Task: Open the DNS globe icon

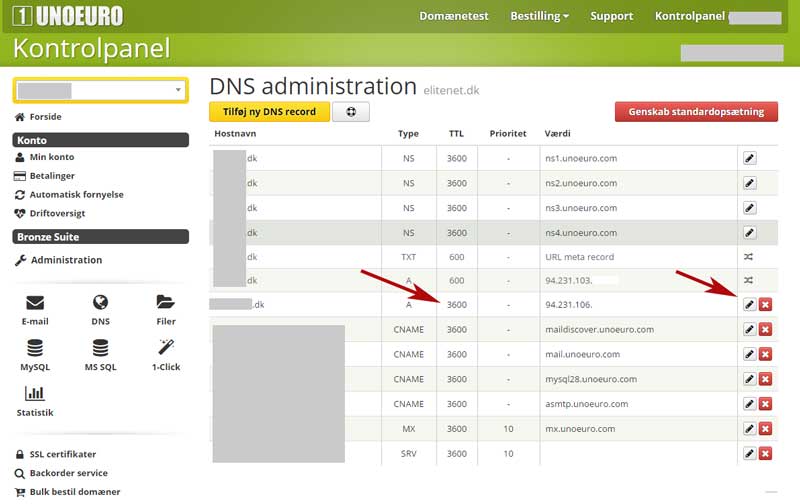Action: (100, 303)
